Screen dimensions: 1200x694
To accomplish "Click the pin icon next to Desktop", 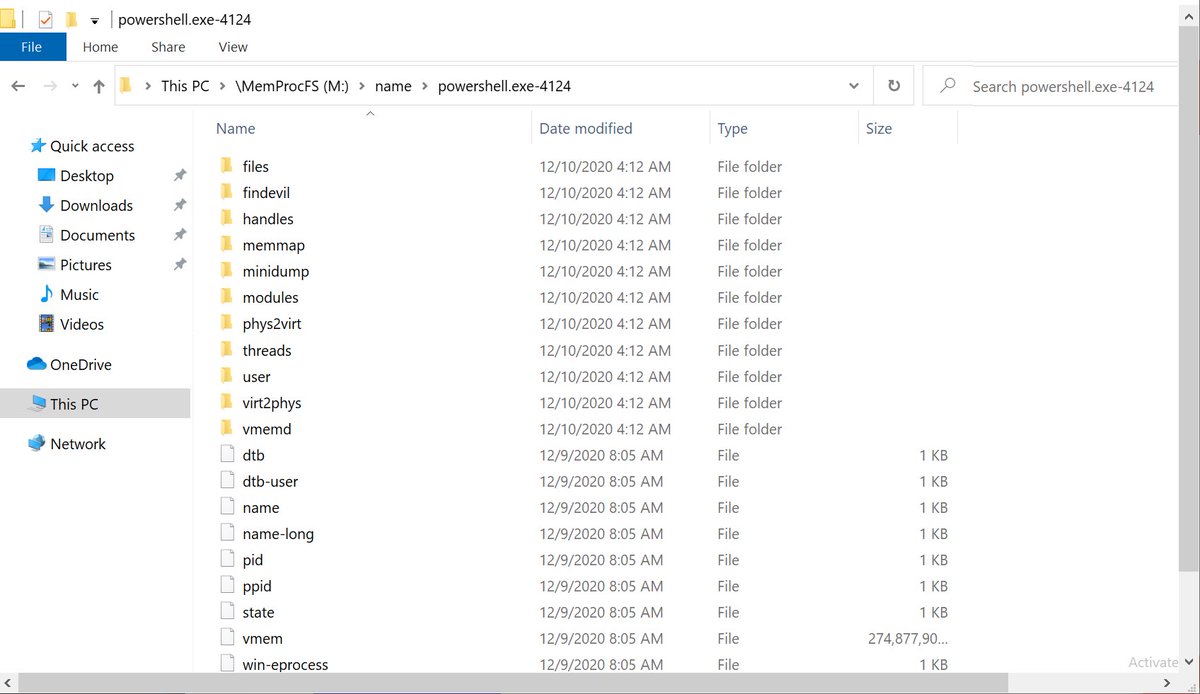I will point(180,176).
